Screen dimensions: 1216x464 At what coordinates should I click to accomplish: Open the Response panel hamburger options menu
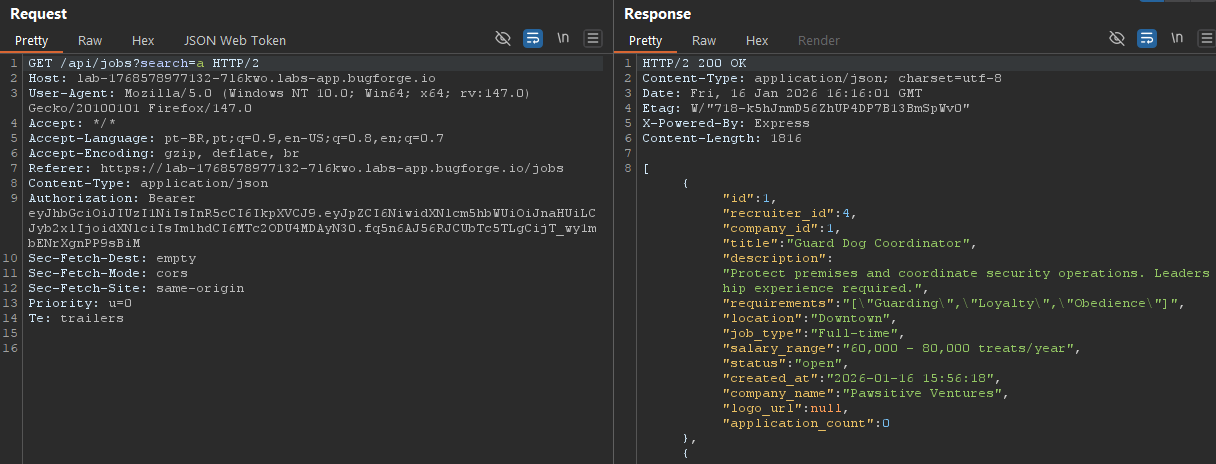click(x=1207, y=39)
